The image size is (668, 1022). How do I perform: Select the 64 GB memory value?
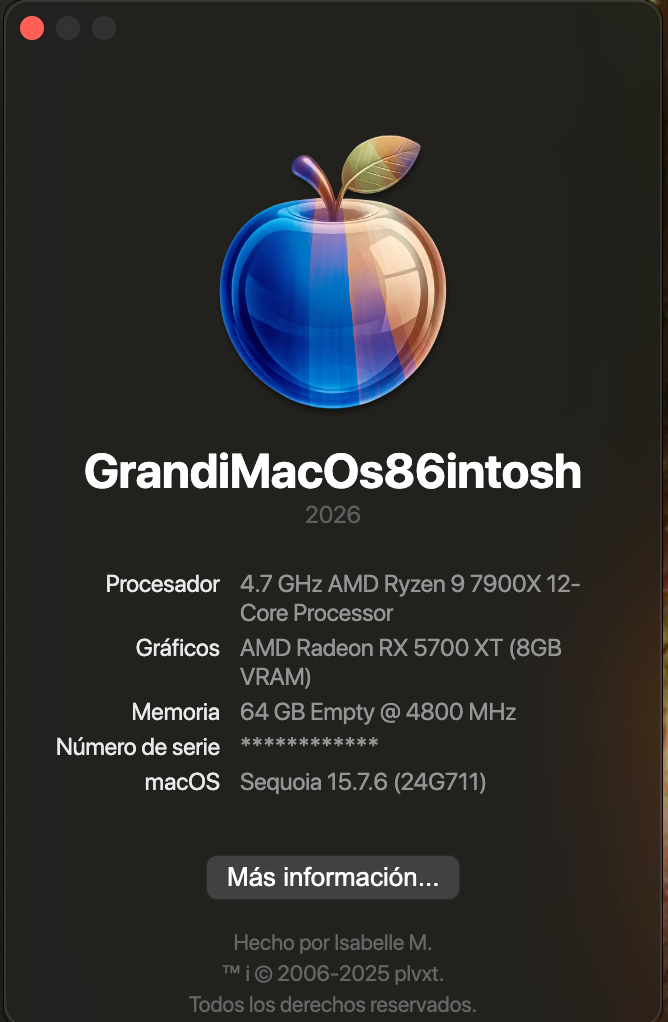378,712
